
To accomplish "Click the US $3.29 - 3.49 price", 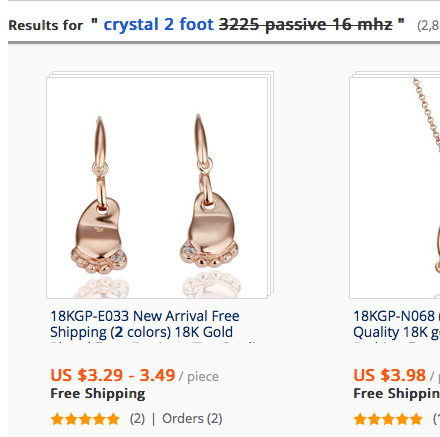I will click(113, 375).
